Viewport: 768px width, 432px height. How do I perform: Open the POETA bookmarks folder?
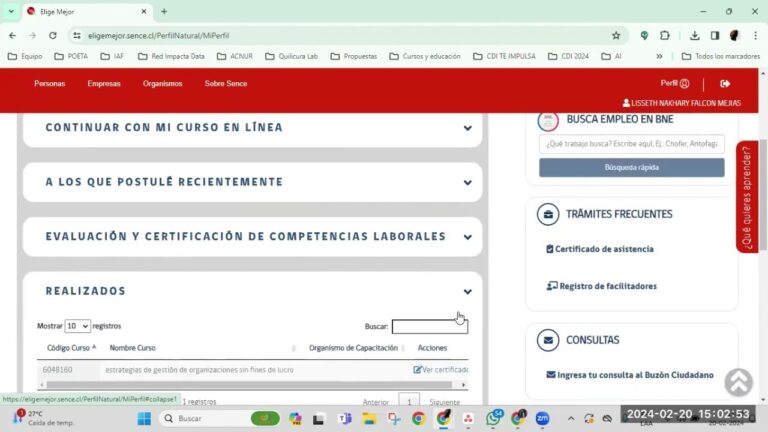pos(72,56)
